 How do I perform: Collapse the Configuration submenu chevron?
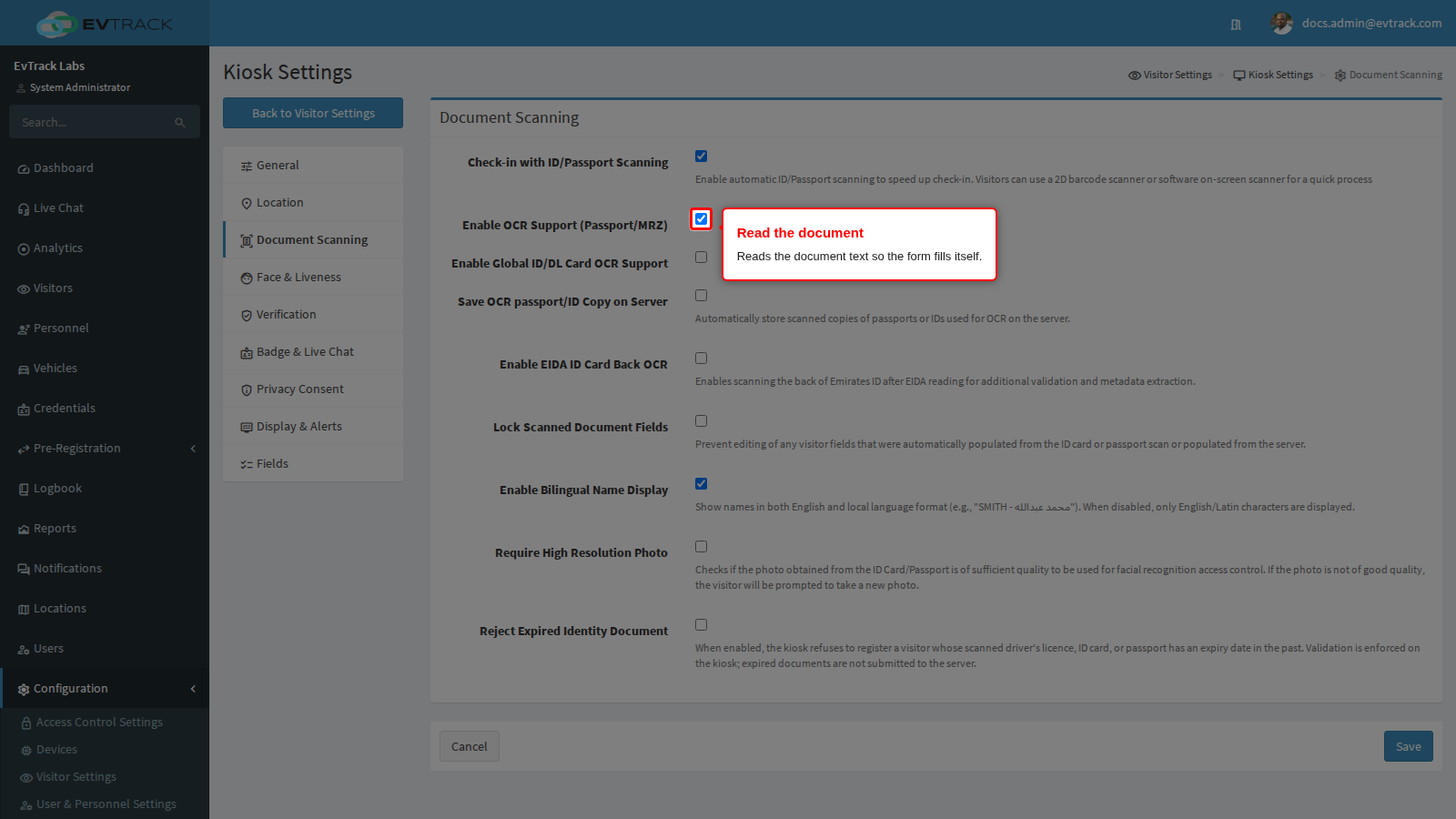coord(193,689)
